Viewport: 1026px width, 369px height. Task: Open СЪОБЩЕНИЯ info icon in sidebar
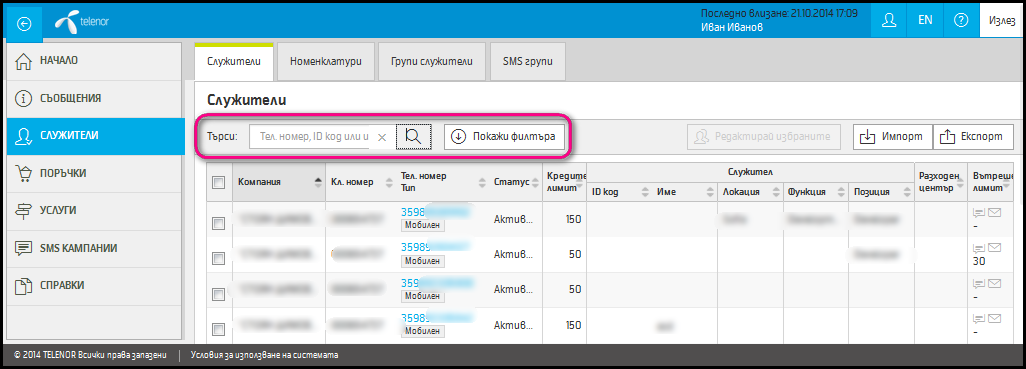(23, 99)
